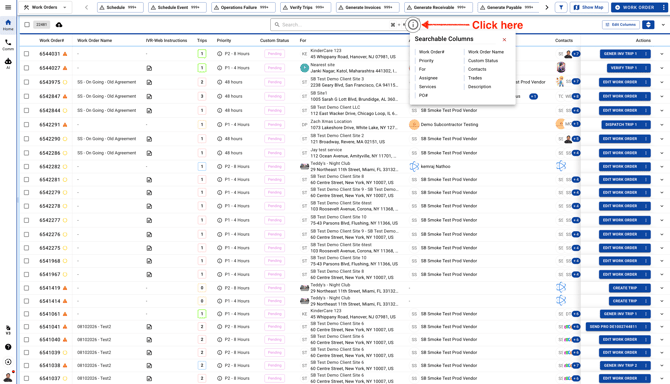Select checkbox for work order 6541037
This screenshot has height=384, width=670.
[26, 378]
